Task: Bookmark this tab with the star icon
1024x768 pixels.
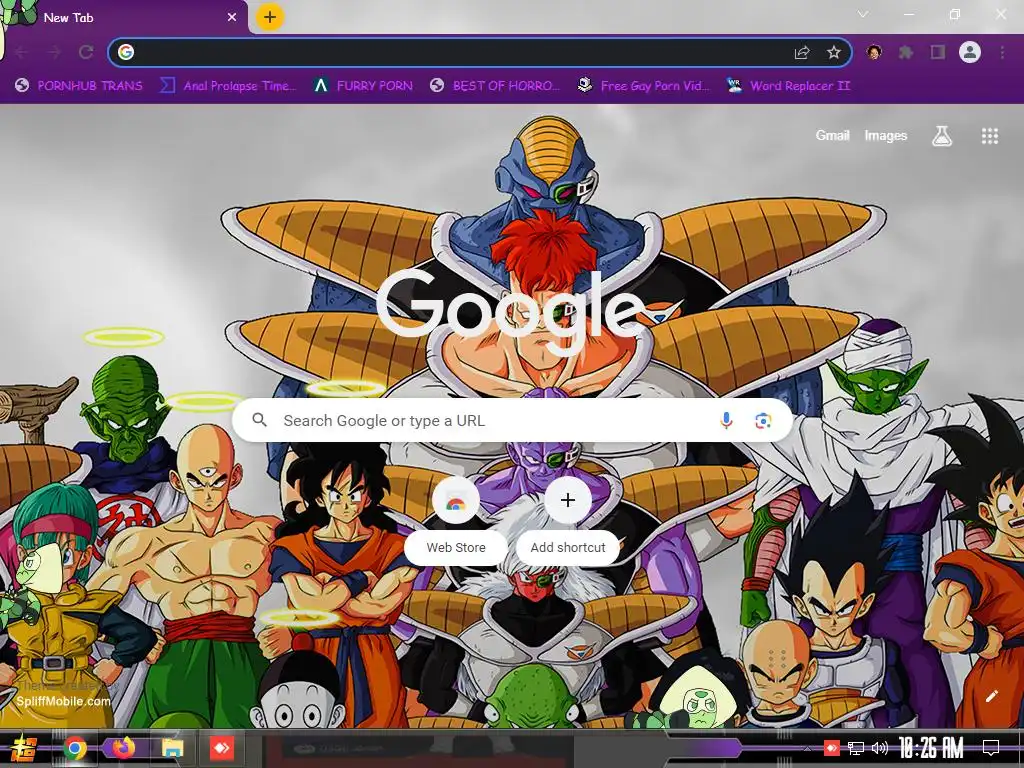Action: [834, 52]
